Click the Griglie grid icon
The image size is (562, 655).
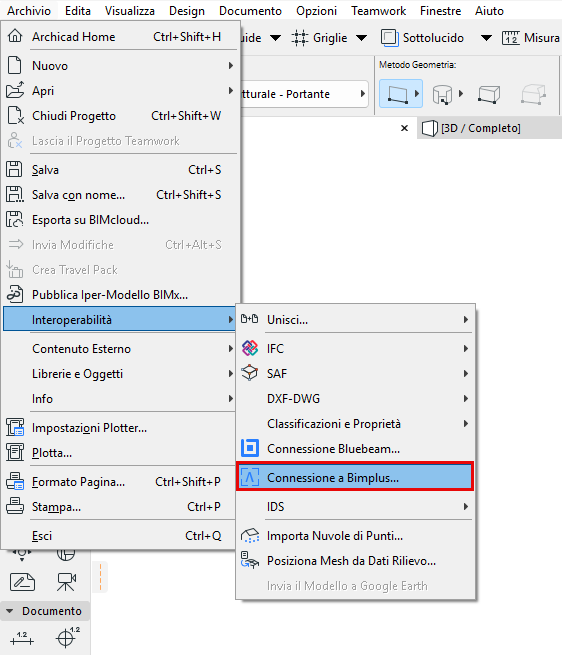click(x=300, y=38)
